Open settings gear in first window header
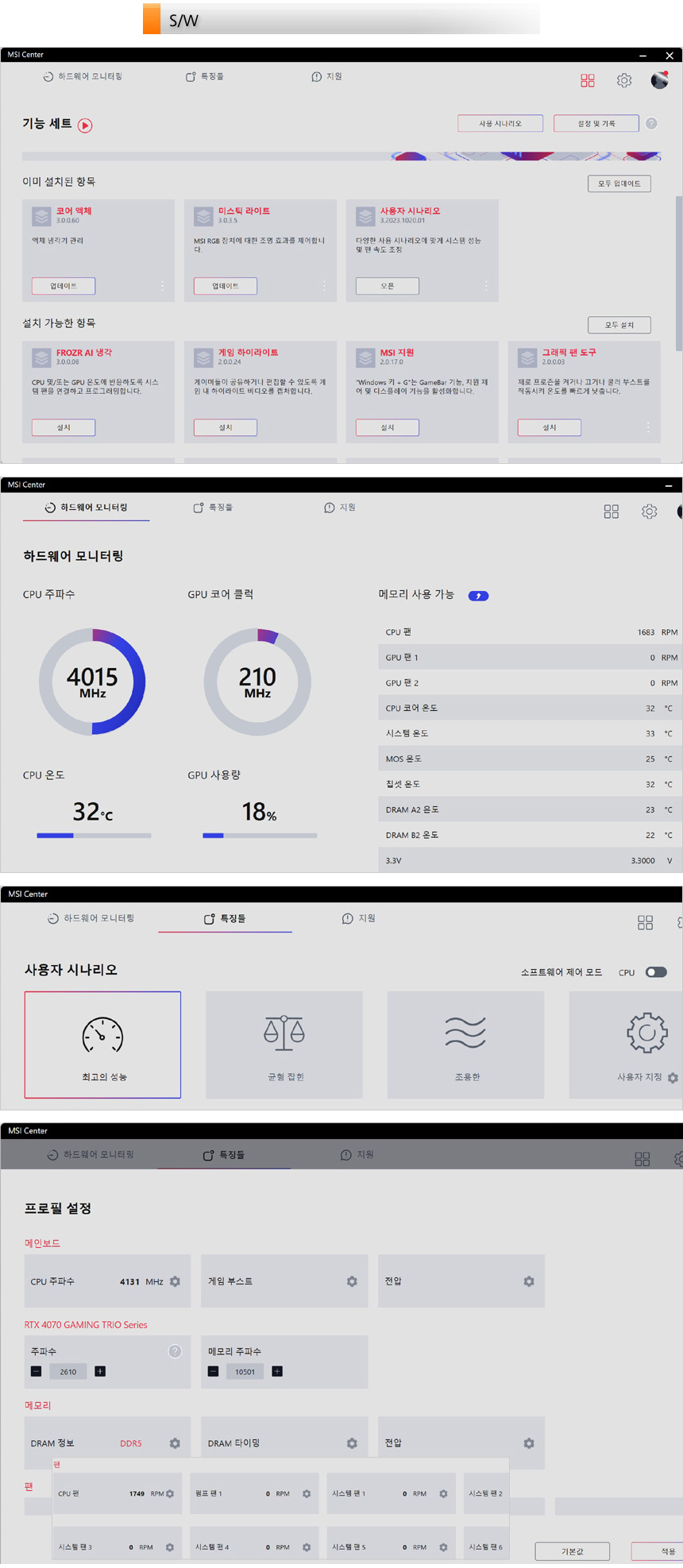Image resolution: width=683 pixels, height=1568 pixels. [624, 80]
